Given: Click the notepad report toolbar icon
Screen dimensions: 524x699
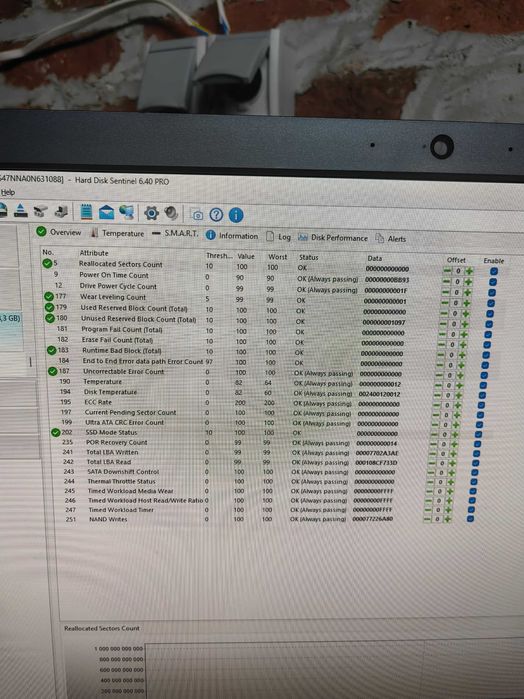Looking at the screenshot, I should click(x=87, y=212).
